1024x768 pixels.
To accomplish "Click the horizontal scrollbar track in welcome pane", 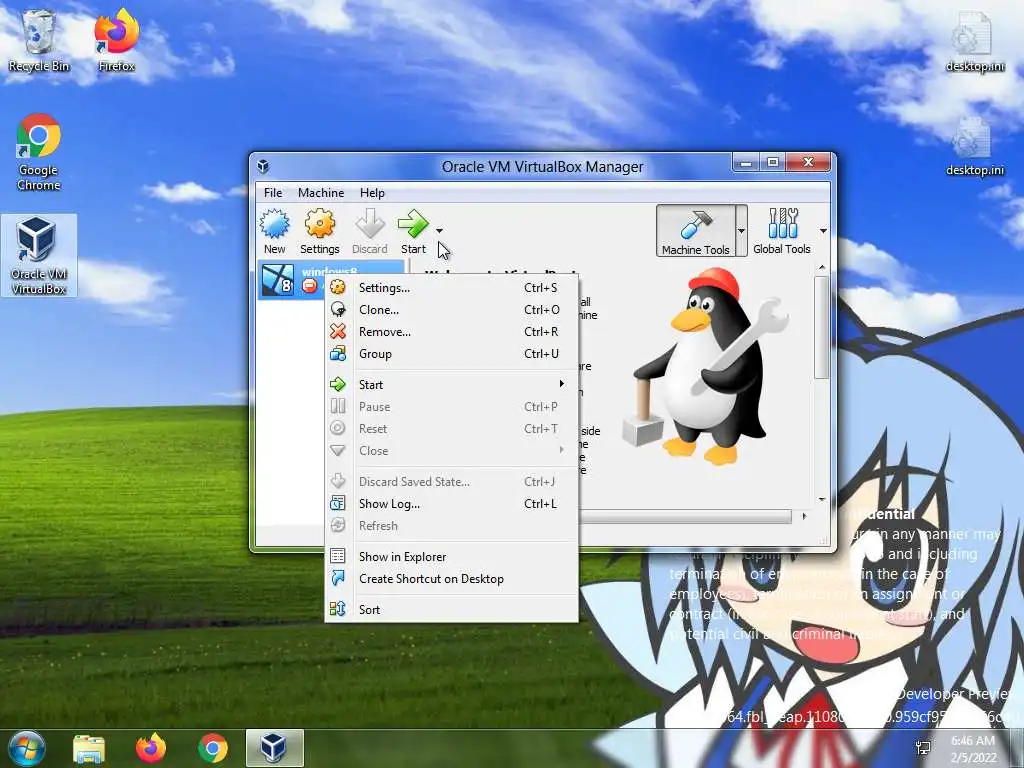I will [686, 517].
